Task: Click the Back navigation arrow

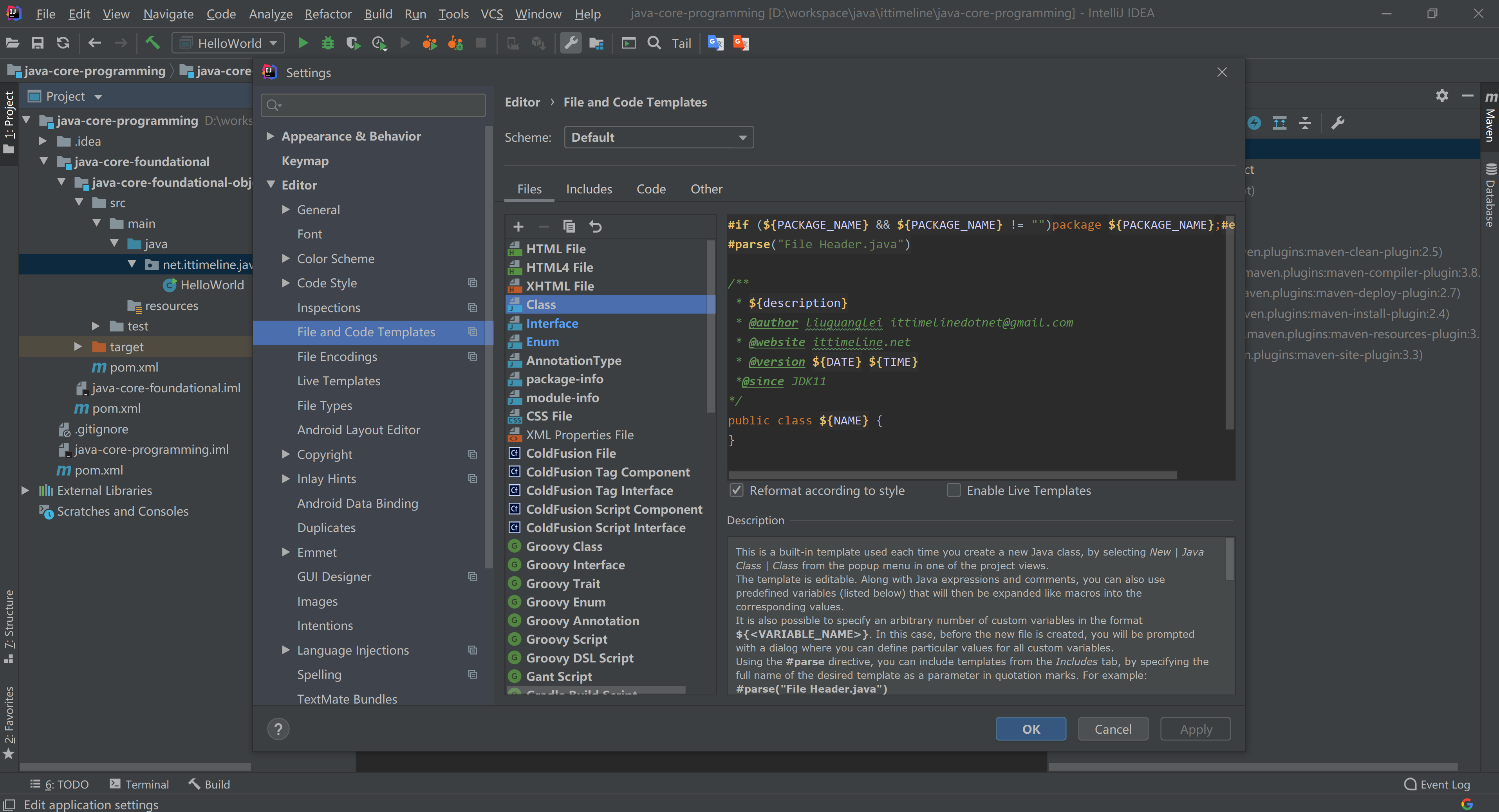Action: click(94, 43)
